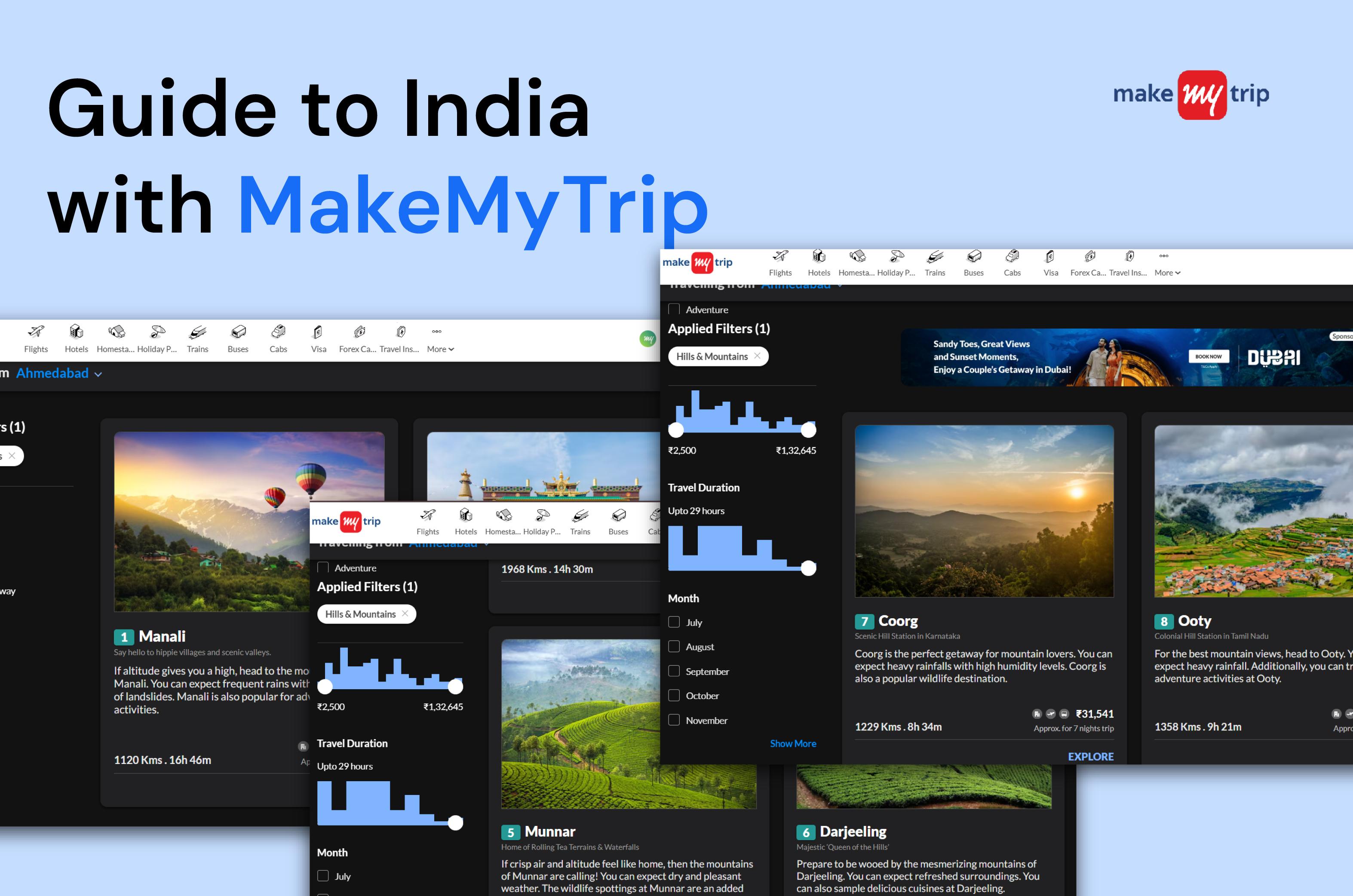Open Buses in the left Manali window
Viewport: 1353px width, 896px height.
click(238, 339)
